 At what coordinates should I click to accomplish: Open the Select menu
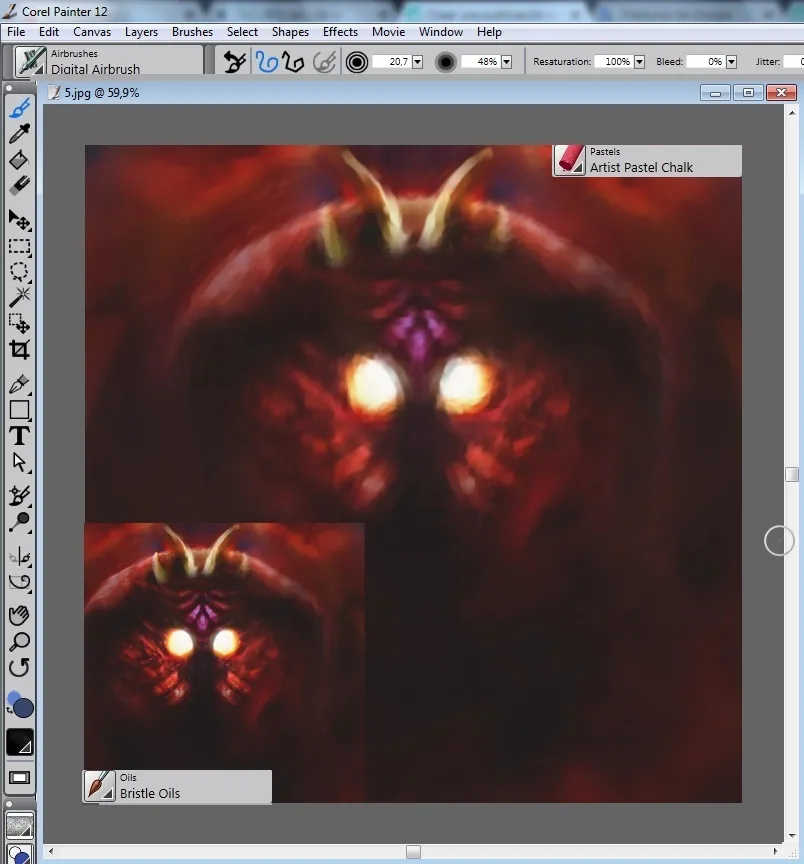click(242, 32)
